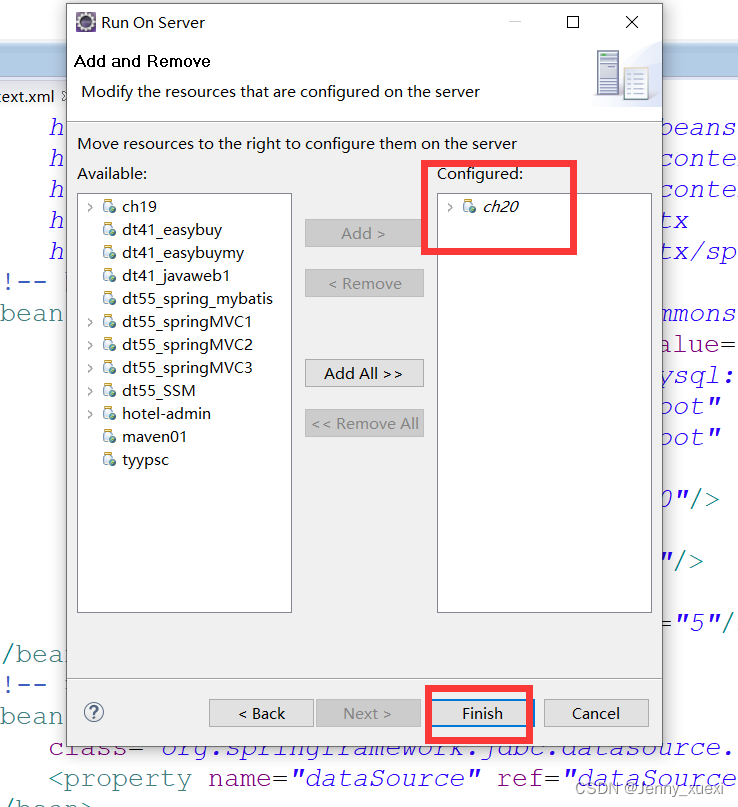Select hotel-admin in the Available list
Screen dimensions: 738x807
pyautogui.click(x=166, y=413)
